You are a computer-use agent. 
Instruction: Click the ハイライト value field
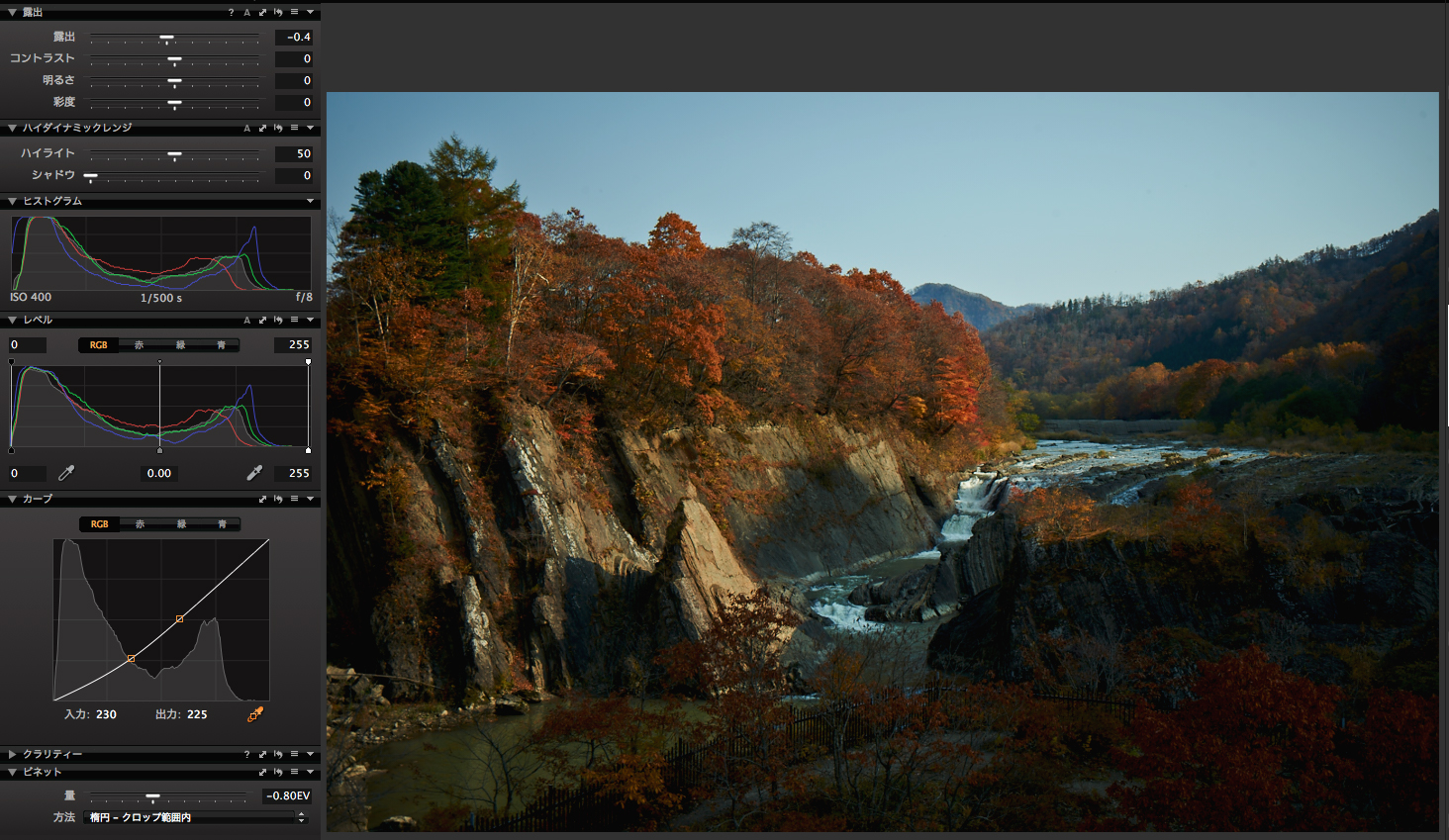point(293,153)
